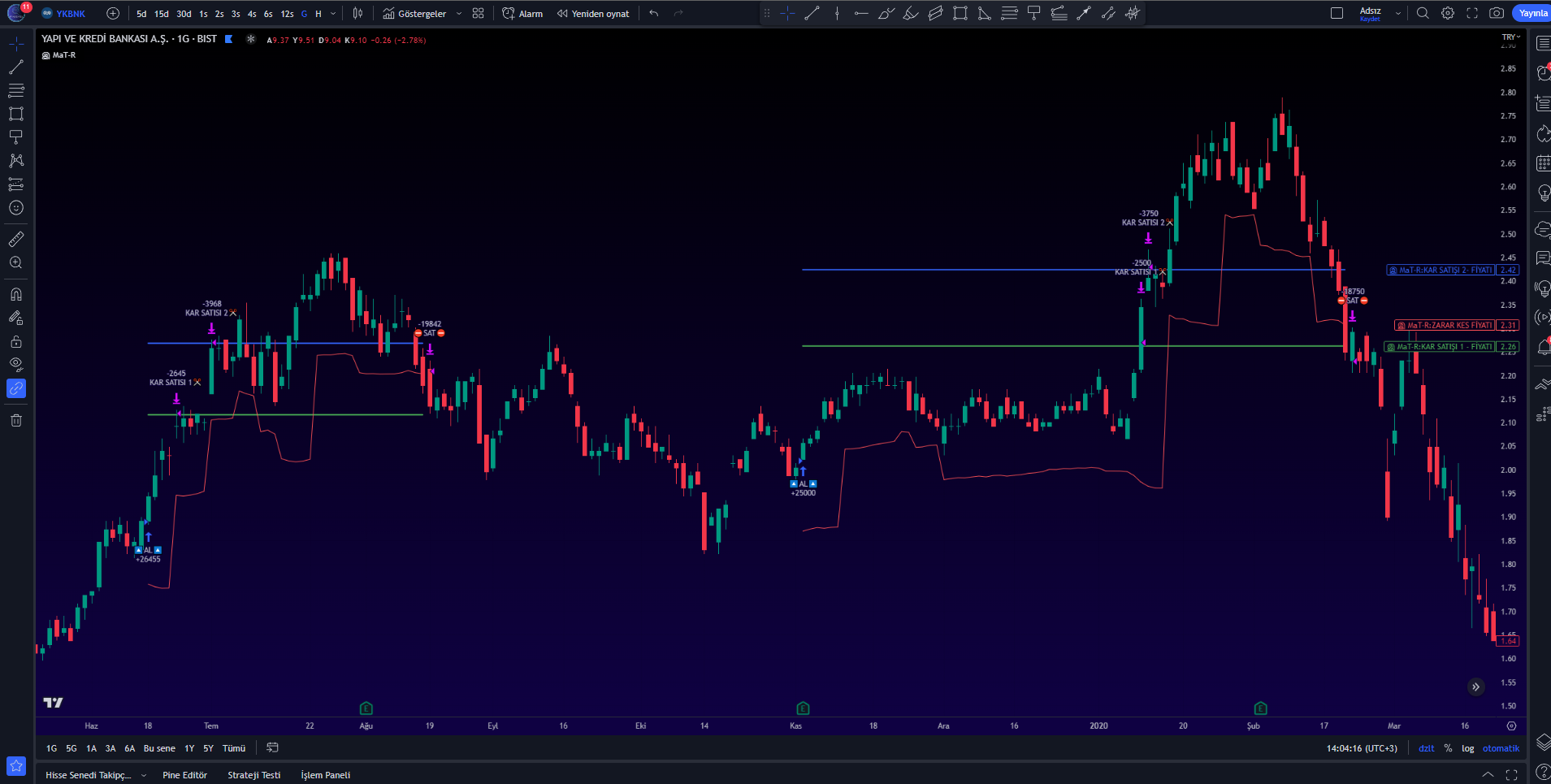Image resolution: width=1551 pixels, height=784 pixels.
Task: Click the add symbol compare plus icon
Action: tap(113, 14)
